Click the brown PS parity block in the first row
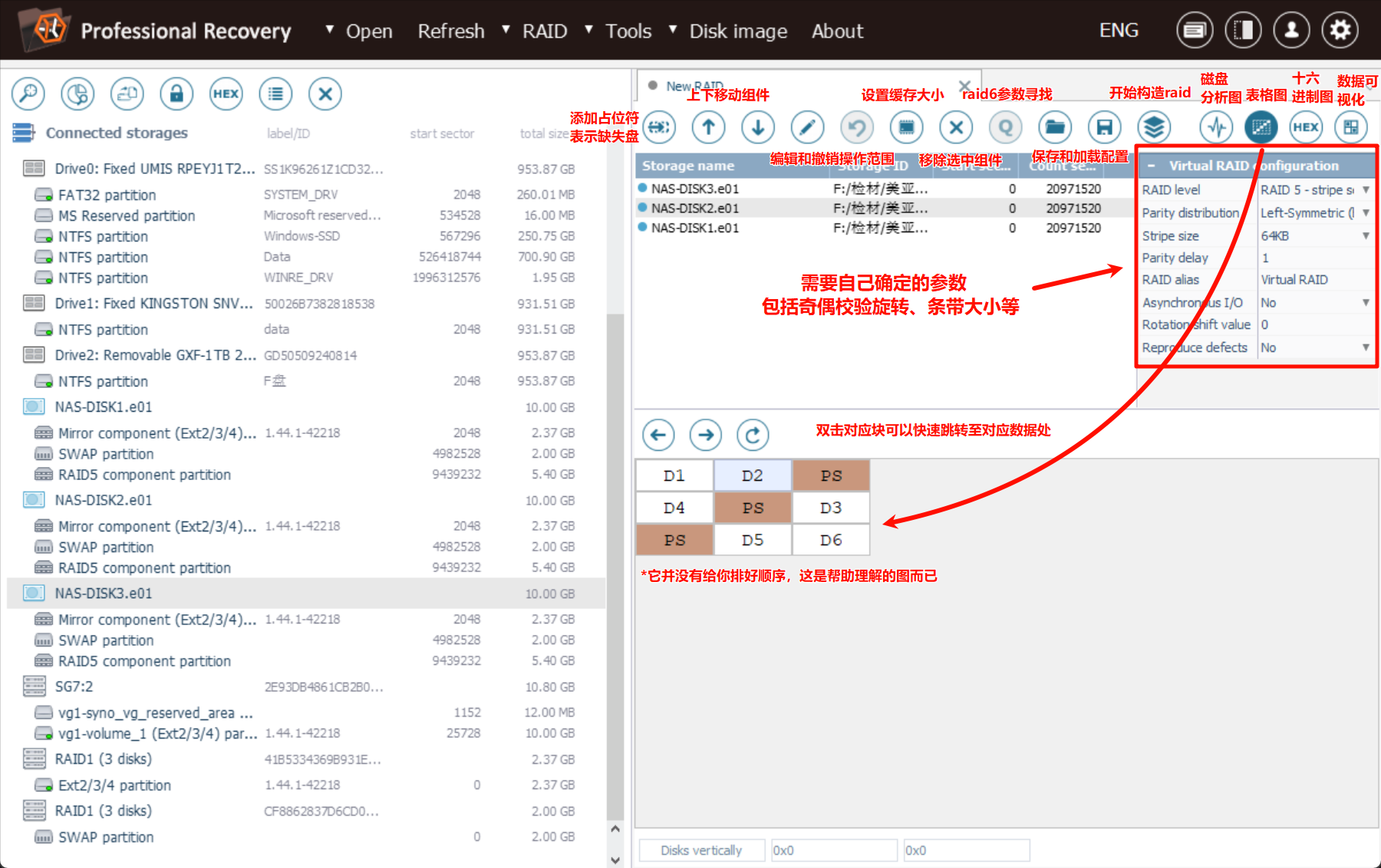 [830, 475]
